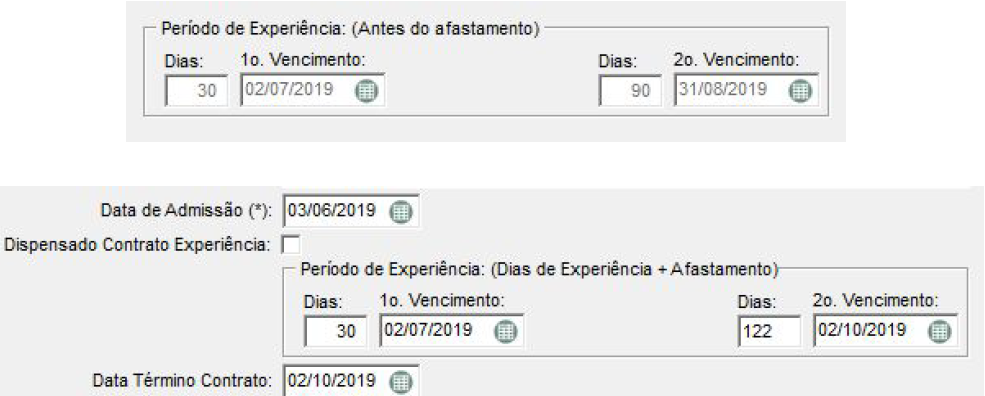Open calendar for Data de Admissão

(x=399, y=211)
